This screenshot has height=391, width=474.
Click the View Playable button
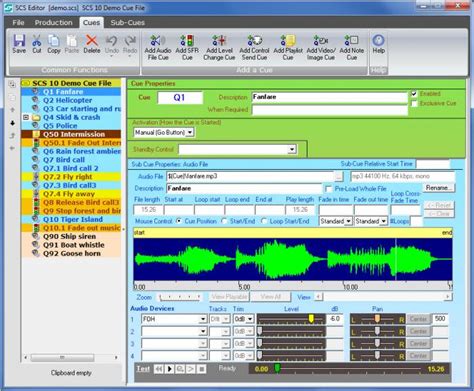point(229,297)
